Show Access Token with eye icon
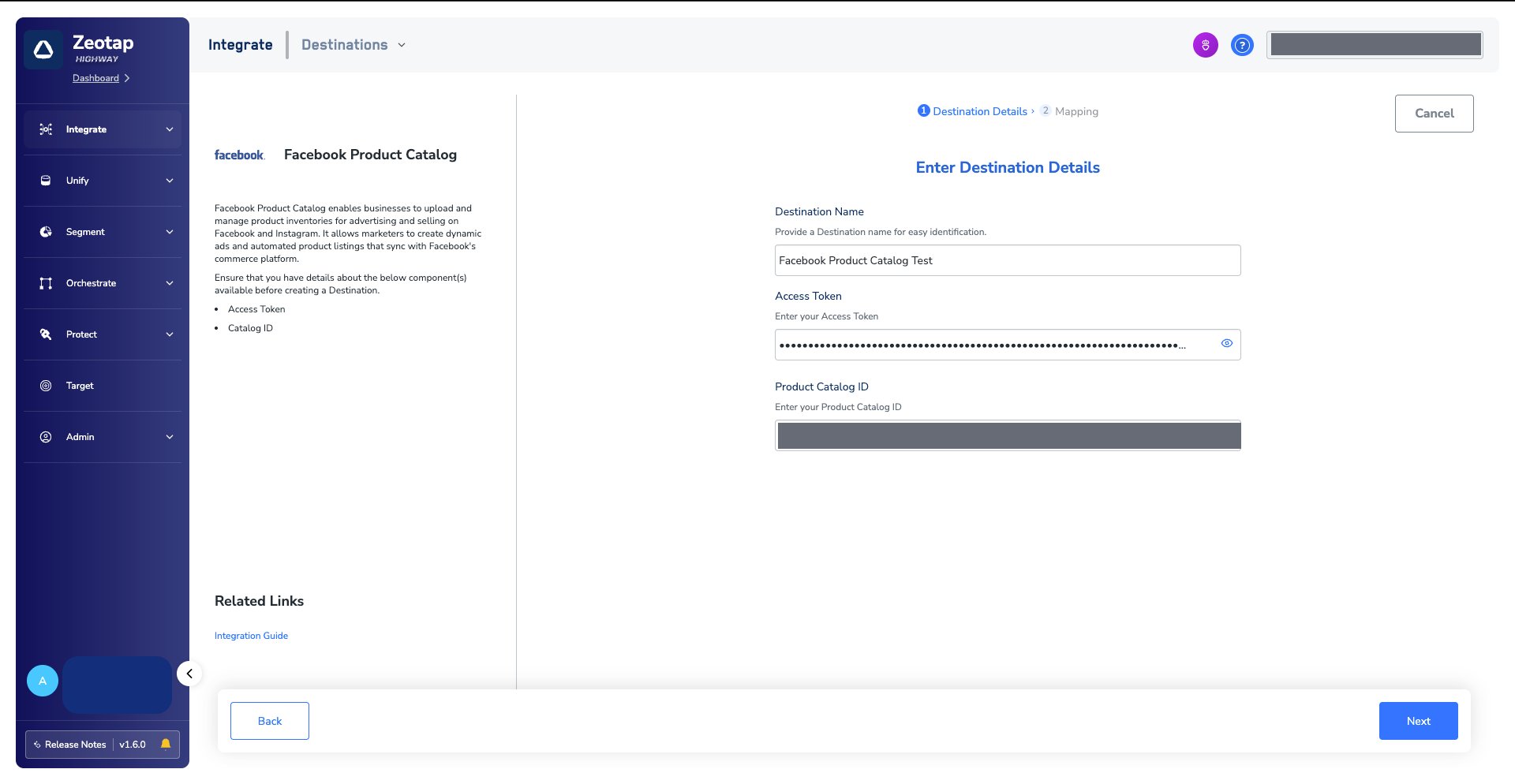The width and height of the screenshot is (1515, 784). coord(1226,343)
